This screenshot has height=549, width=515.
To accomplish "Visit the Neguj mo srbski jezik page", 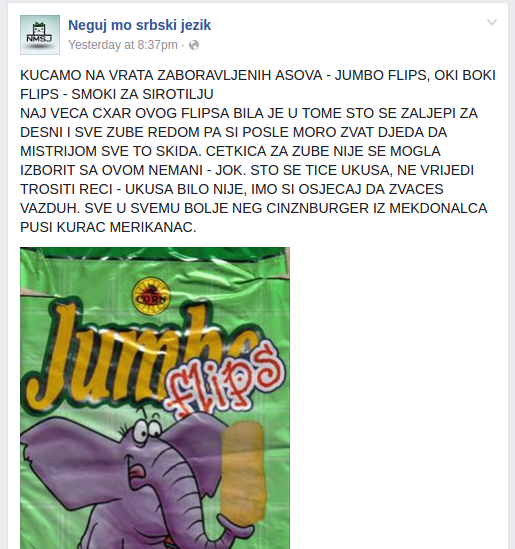I will (x=139, y=25).
